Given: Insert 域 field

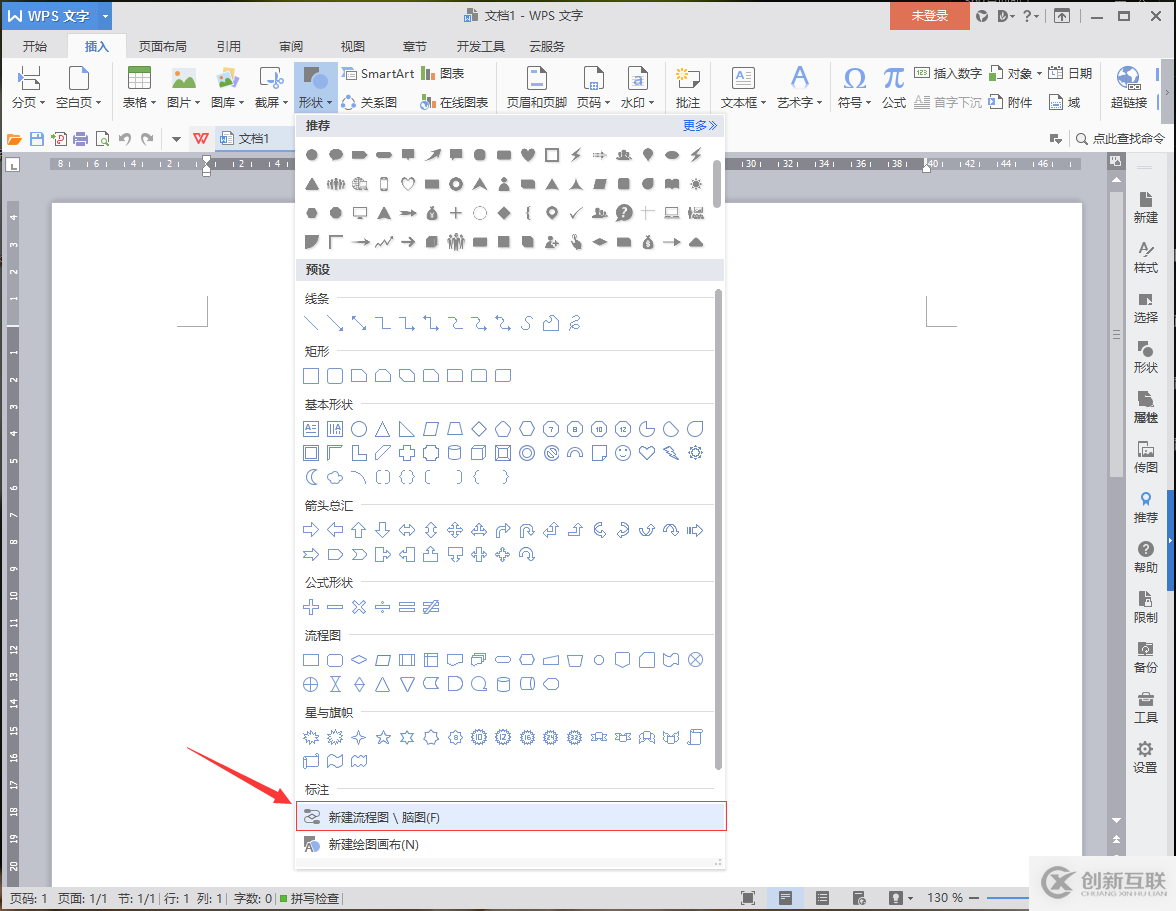Looking at the screenshot, I should pyautogui.click(x=1064, y=102).
